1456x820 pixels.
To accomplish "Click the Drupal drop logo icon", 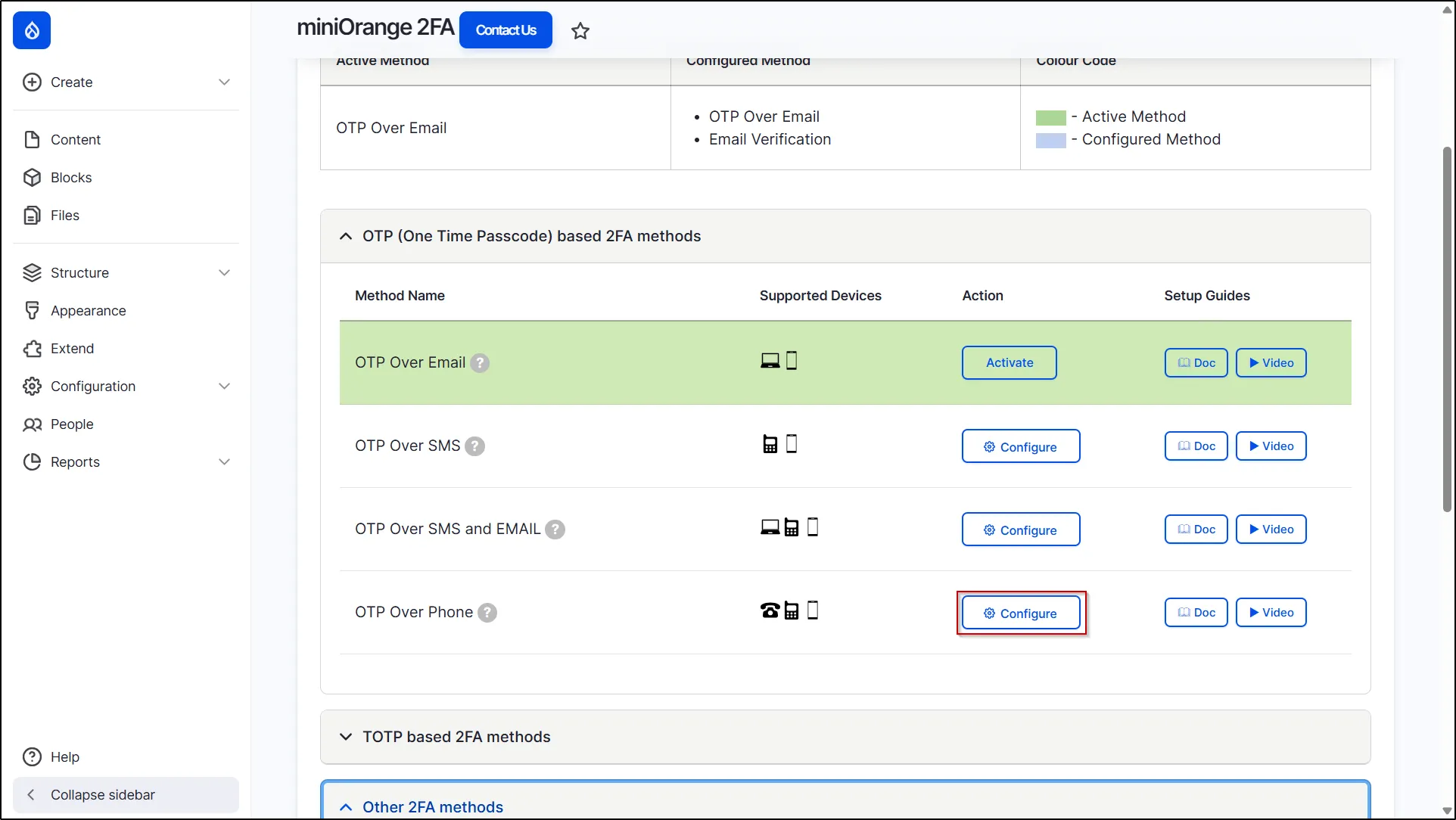I will [x=32, y=30].
